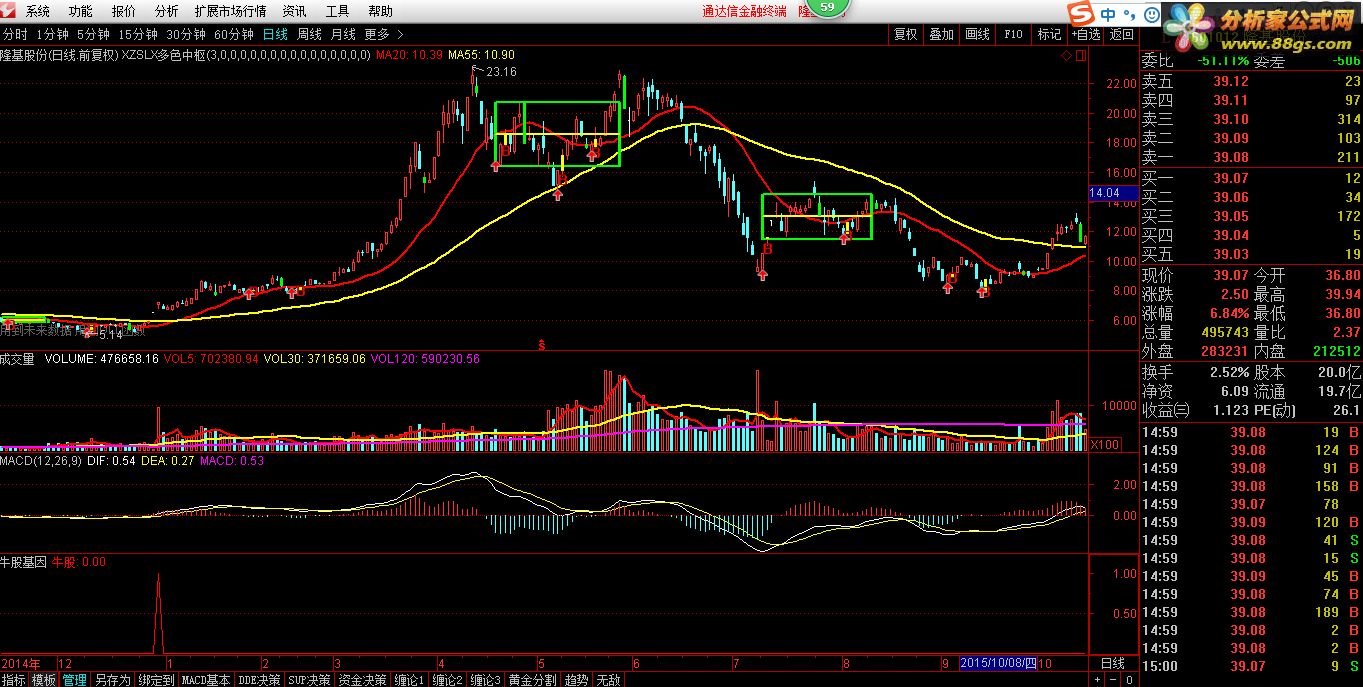
Task: Click the 返回 back button
Action: (1122, 34)
